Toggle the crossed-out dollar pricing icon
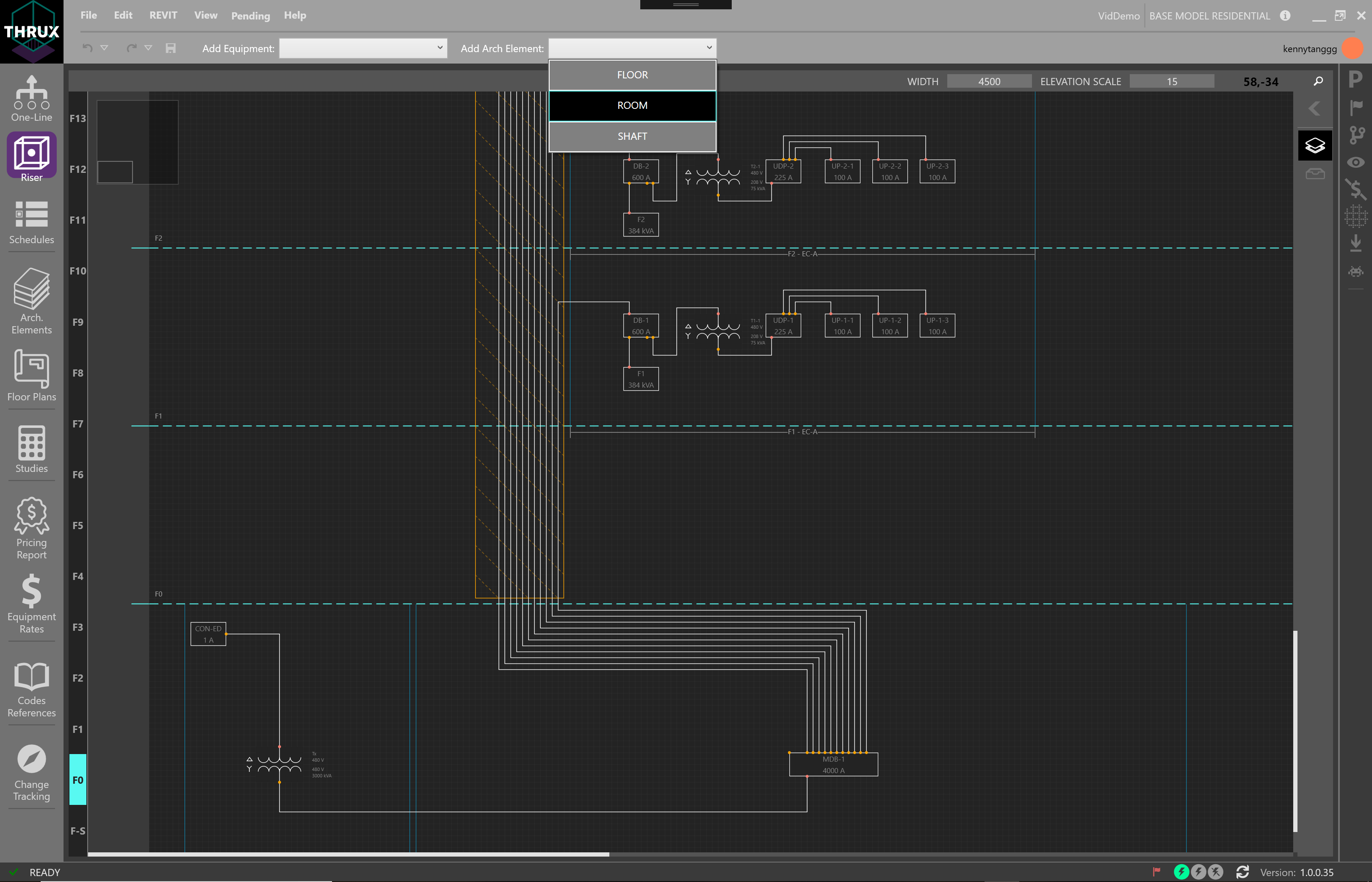 coord(1355,189)
